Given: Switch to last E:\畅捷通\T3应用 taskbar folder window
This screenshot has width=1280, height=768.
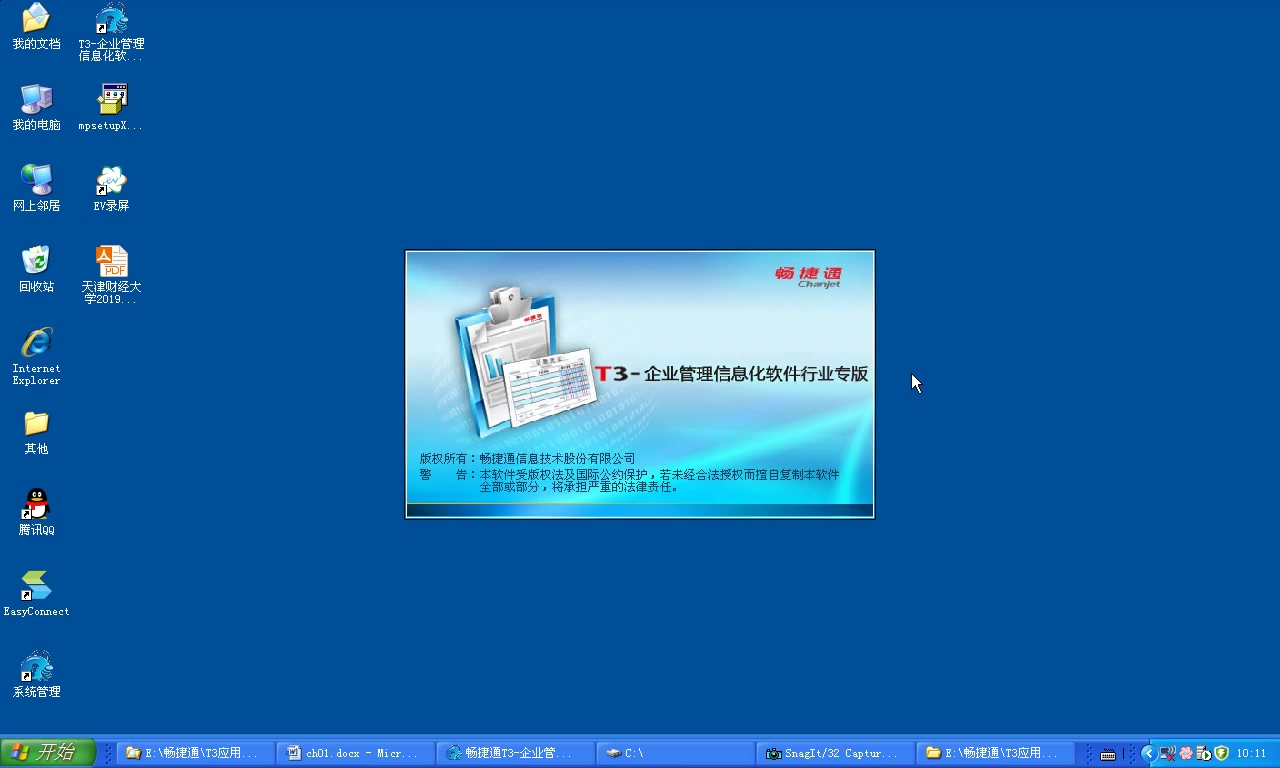Looking at the screenshot, I should 996,753.
